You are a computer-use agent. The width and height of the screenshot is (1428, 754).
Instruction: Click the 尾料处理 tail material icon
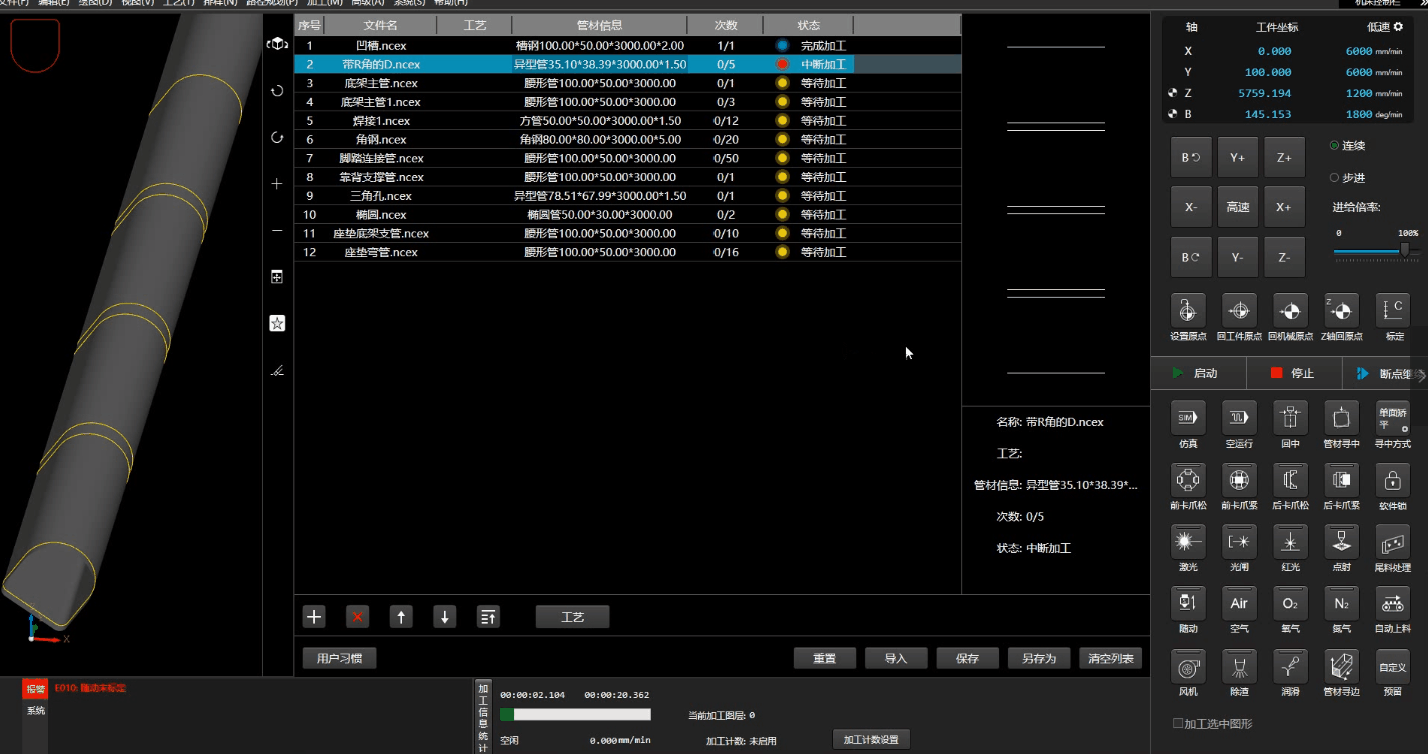point(1393,541)
